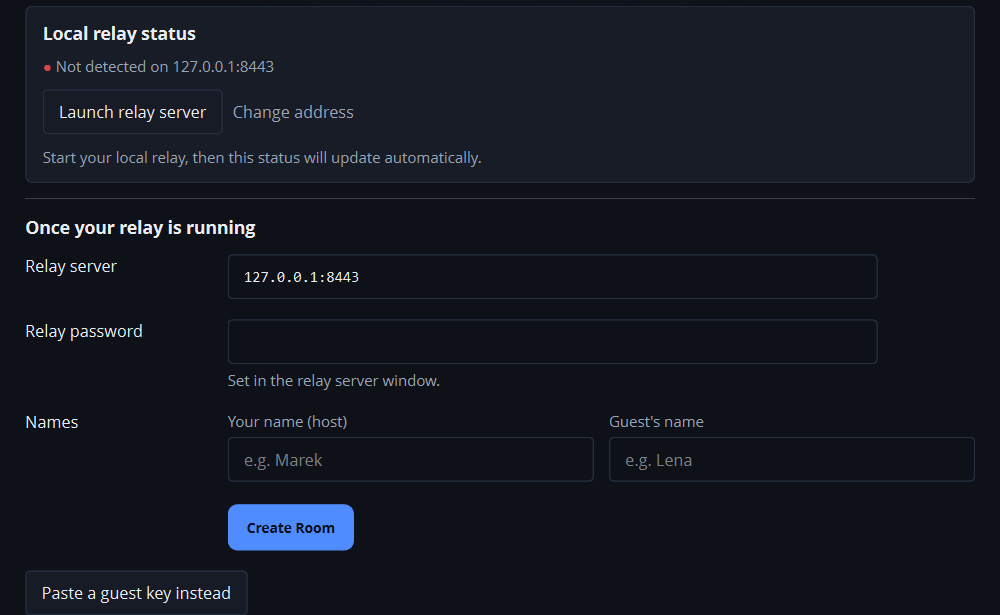Click the 'Relay password' field label

point(84,332)
